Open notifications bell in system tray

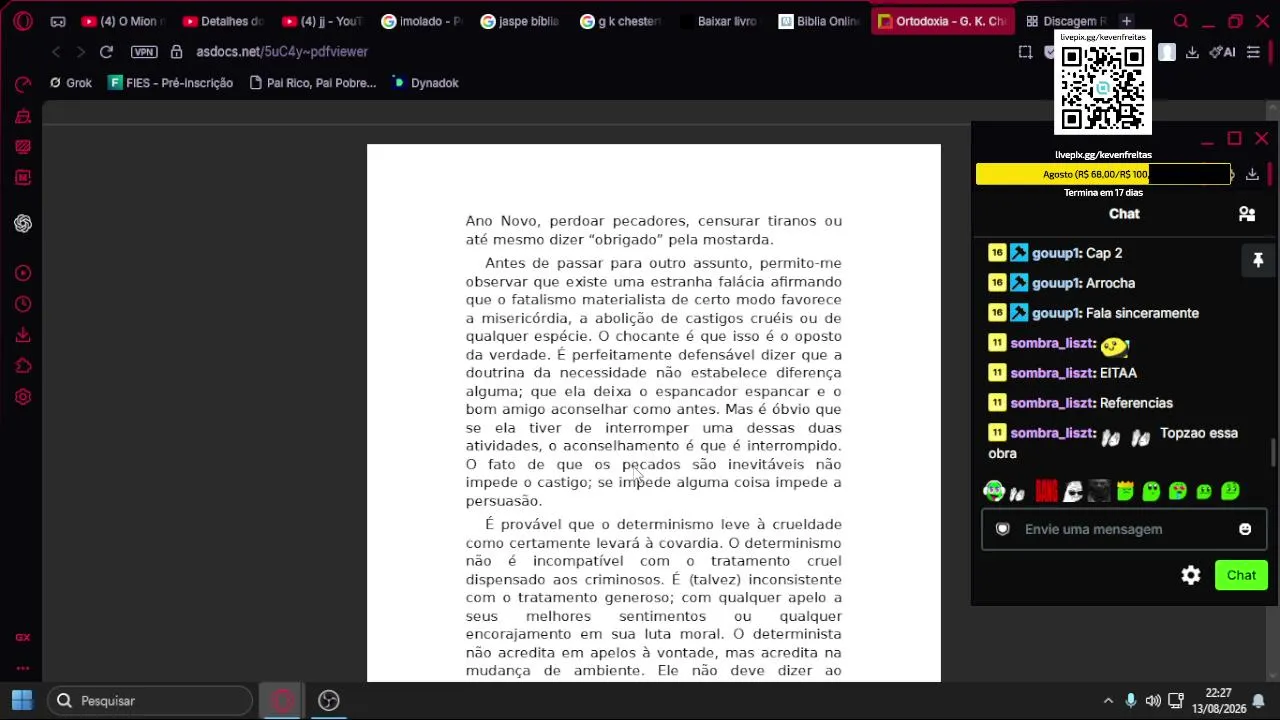(1259, 701)
